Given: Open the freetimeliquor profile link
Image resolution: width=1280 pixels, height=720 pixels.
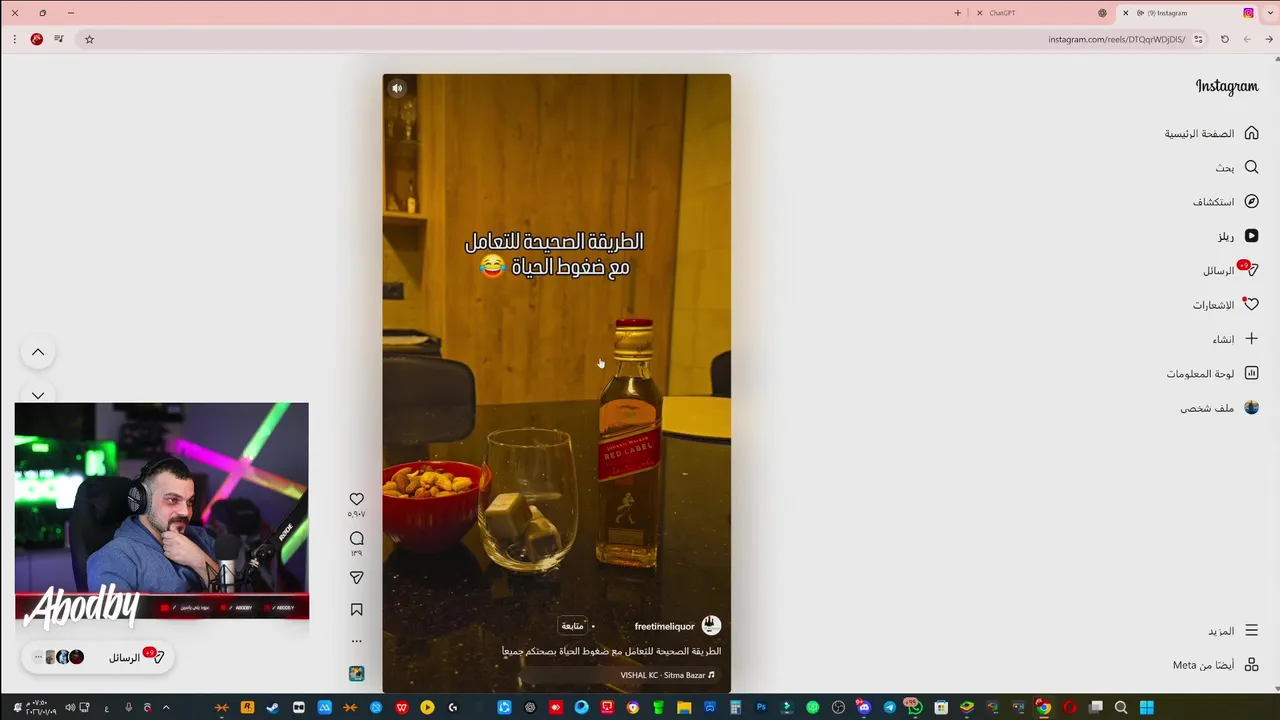Looking at the screenshot, I should click(664, 626).
